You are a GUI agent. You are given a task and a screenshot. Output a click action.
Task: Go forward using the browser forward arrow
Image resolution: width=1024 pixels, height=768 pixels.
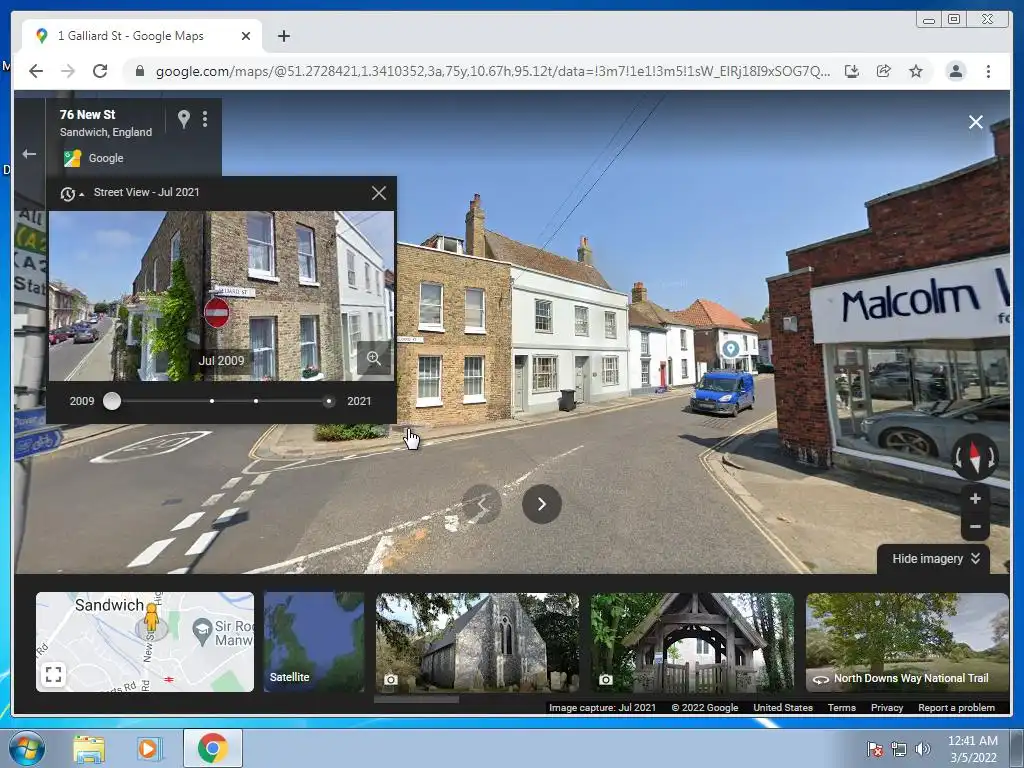point(68,71)
